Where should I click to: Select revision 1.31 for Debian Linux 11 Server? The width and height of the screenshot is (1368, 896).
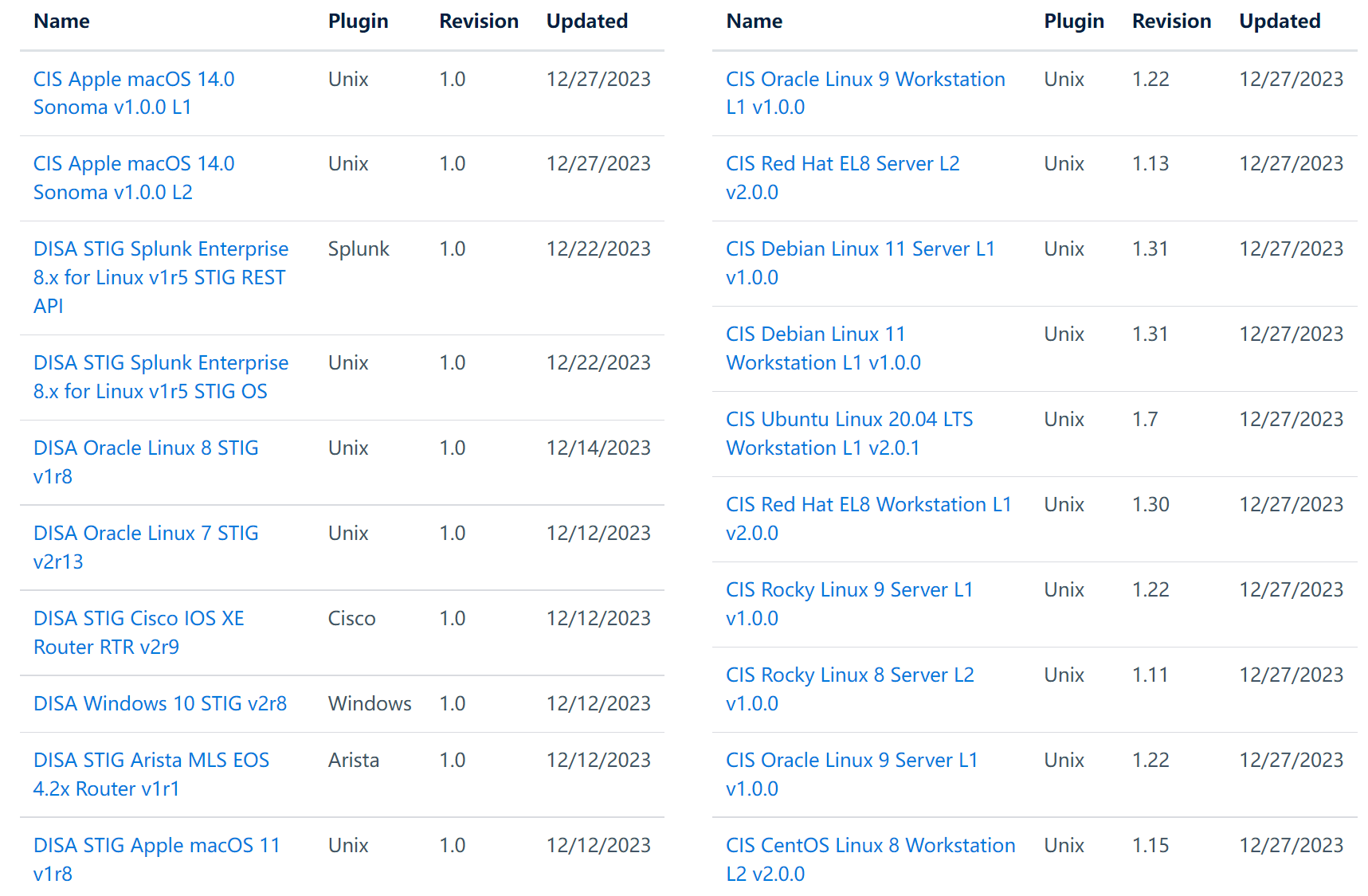tap(1150, 248)
